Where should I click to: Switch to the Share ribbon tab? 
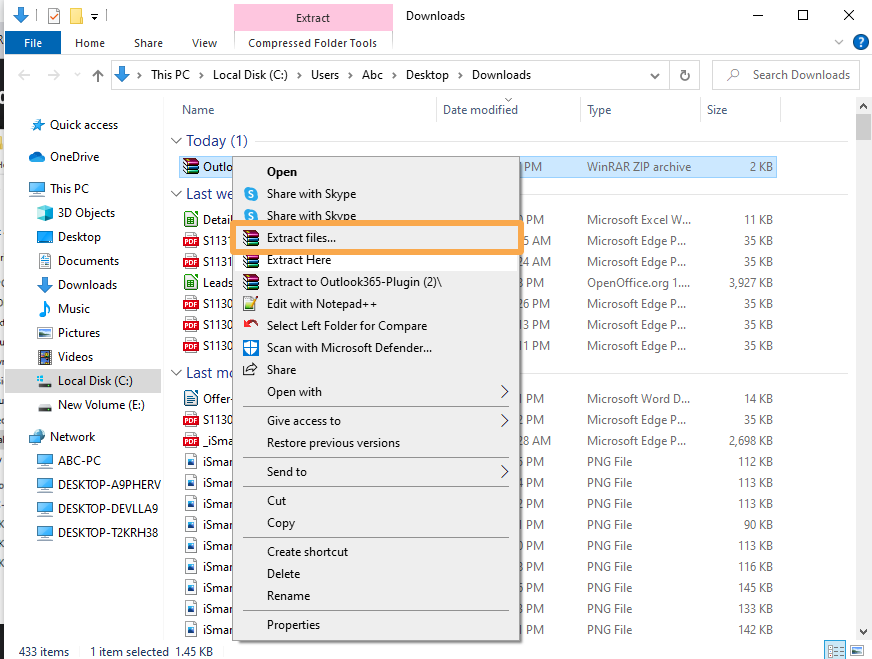point(148,43)
